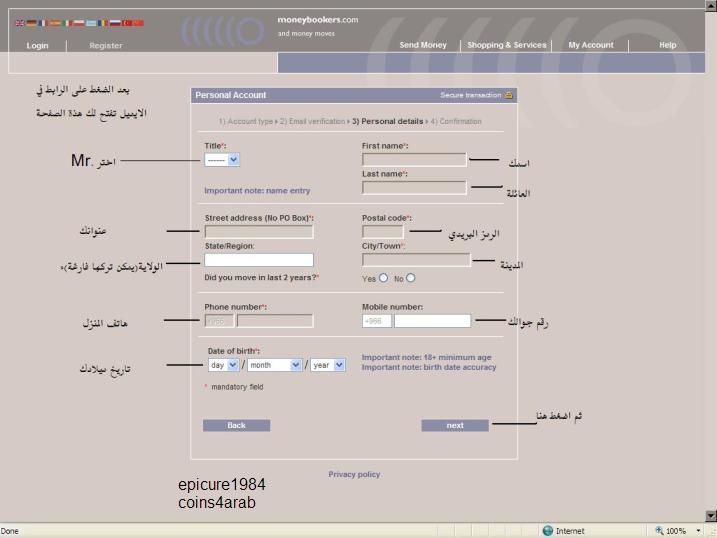
Task: Focus the Last name field
Action: point(414,188)
